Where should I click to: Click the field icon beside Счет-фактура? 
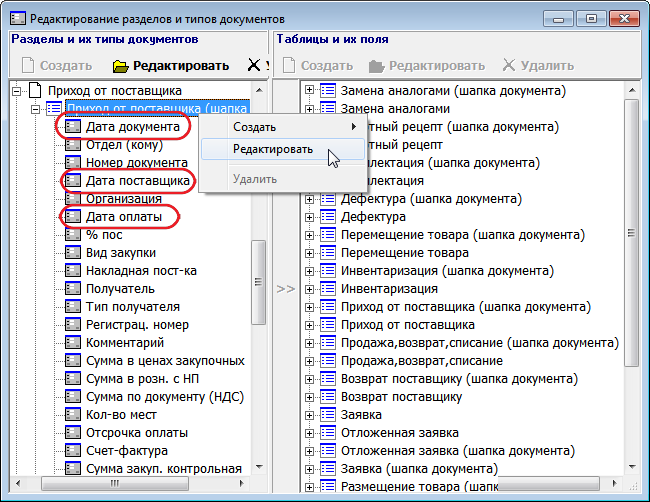(x=73, y=451)
